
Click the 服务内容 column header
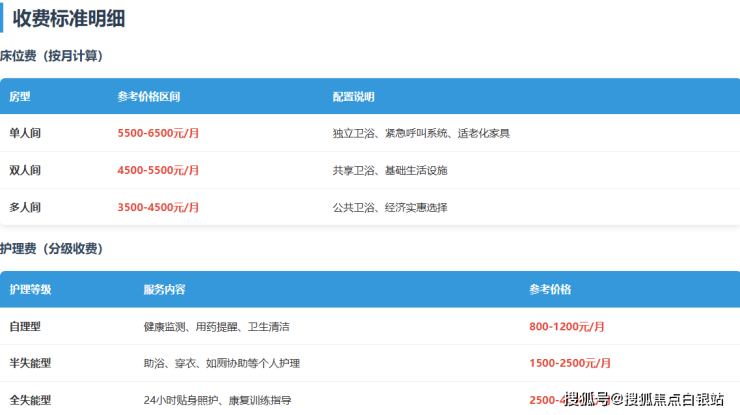tap(164, 289)
